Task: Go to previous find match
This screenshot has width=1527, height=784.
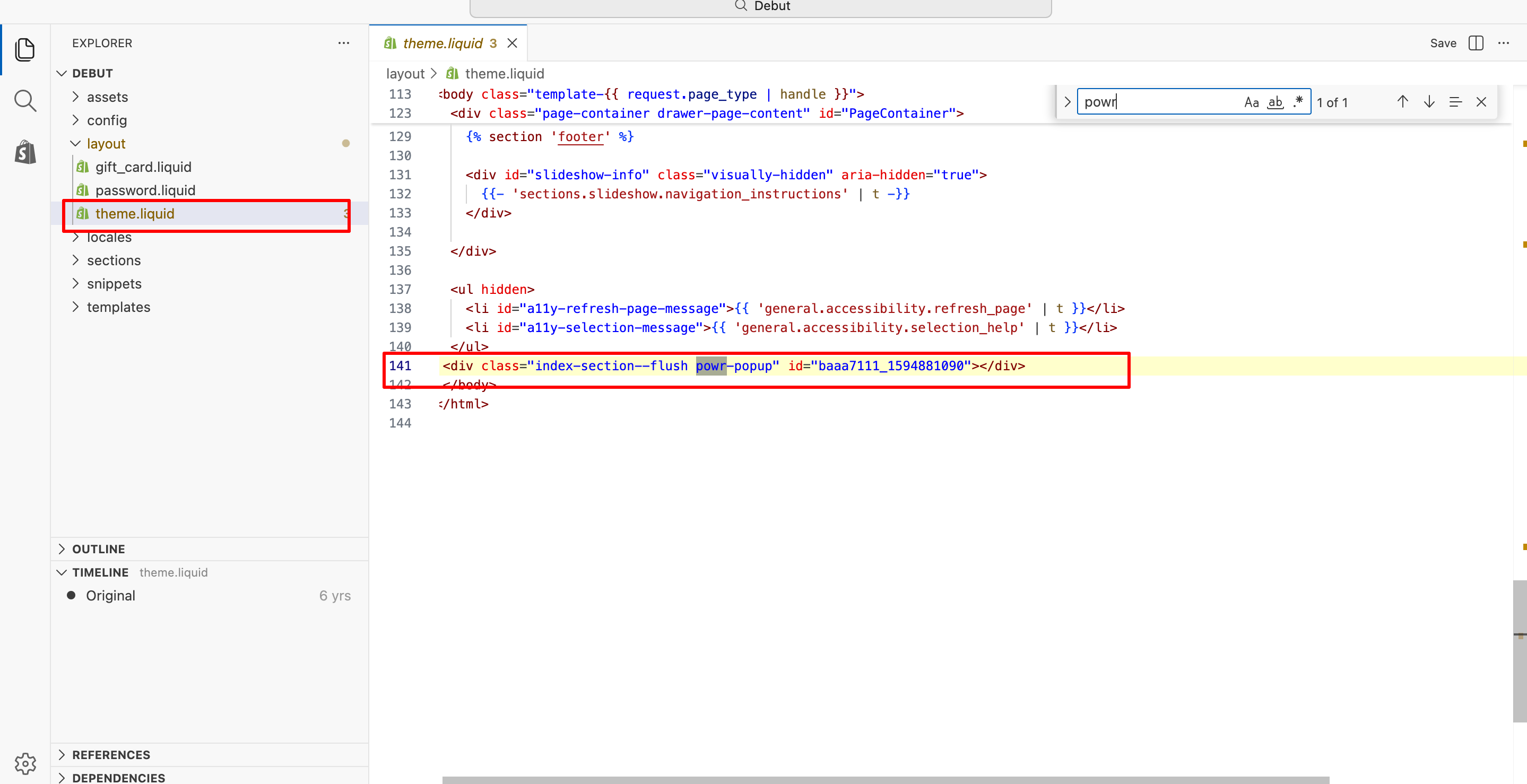Action: point(1402,102)
